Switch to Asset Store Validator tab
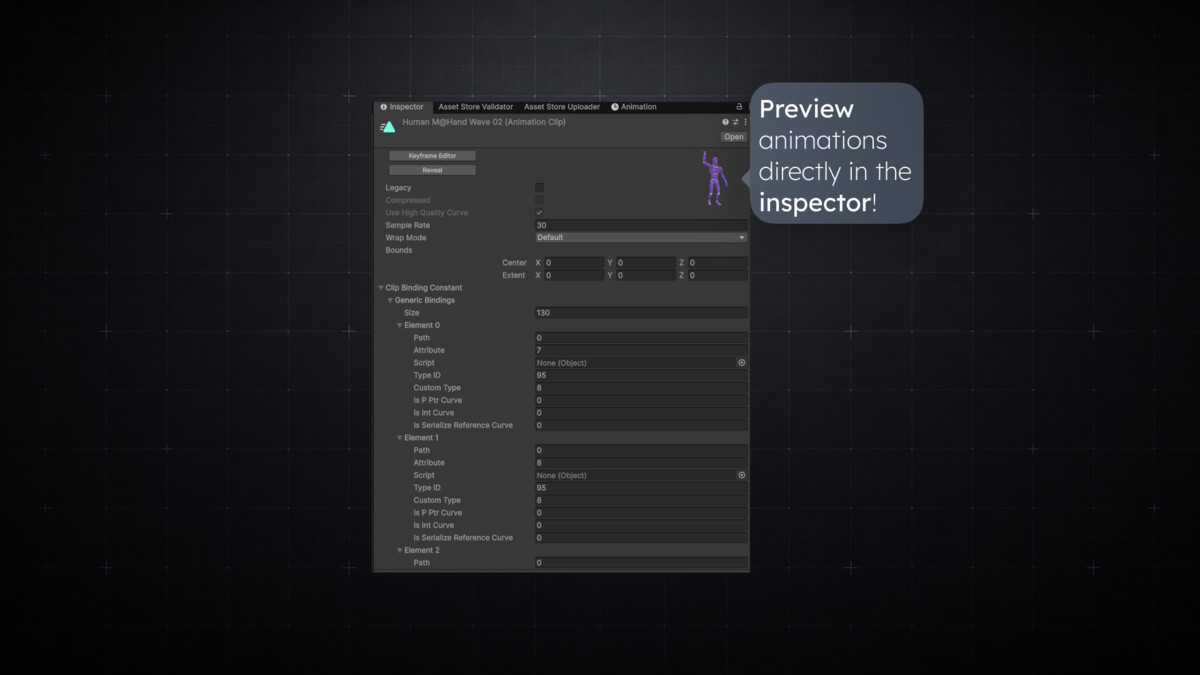 (476, 107)
